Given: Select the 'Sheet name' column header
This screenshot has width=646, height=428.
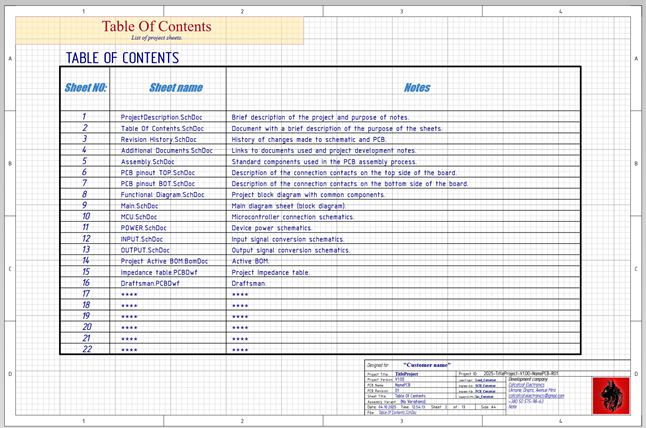Looking at the screenshot, I should click(168, 87).
